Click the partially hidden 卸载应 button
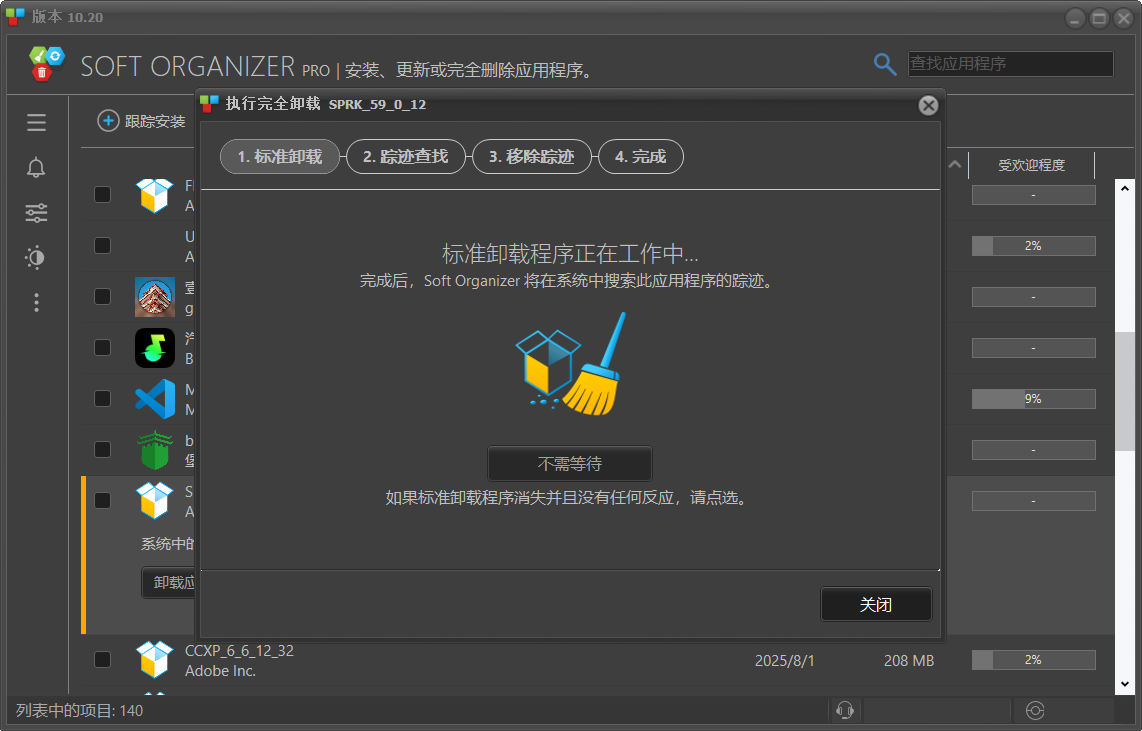 [168, 582]
